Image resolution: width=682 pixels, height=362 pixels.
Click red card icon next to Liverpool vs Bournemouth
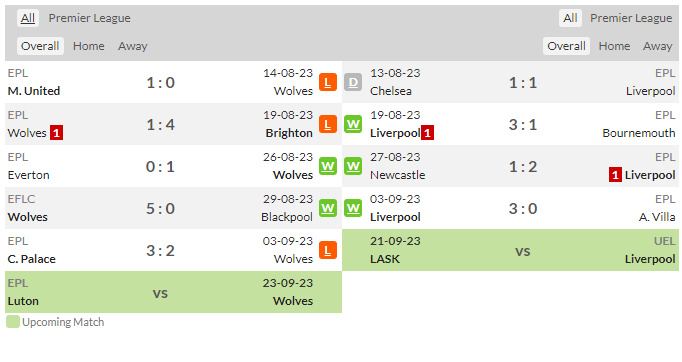click(428, 133)
